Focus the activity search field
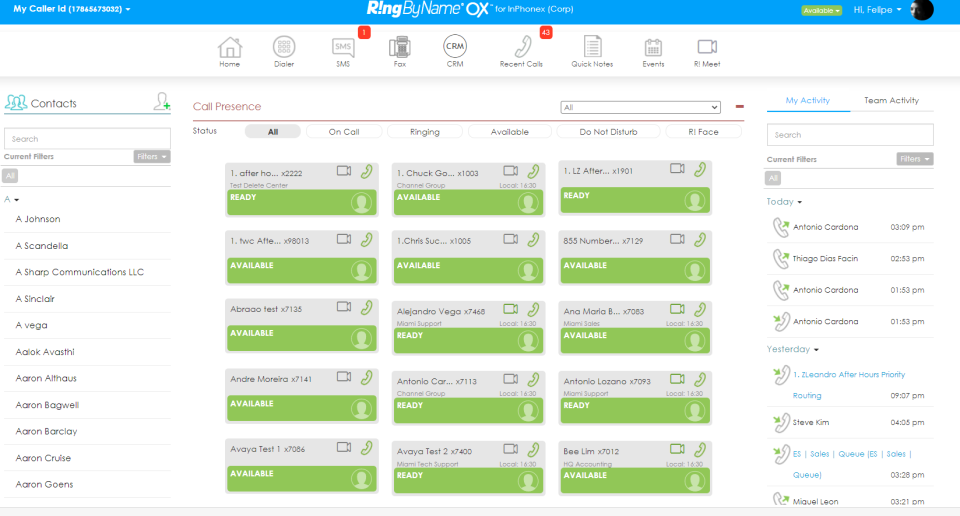 (x=850, y=135)
